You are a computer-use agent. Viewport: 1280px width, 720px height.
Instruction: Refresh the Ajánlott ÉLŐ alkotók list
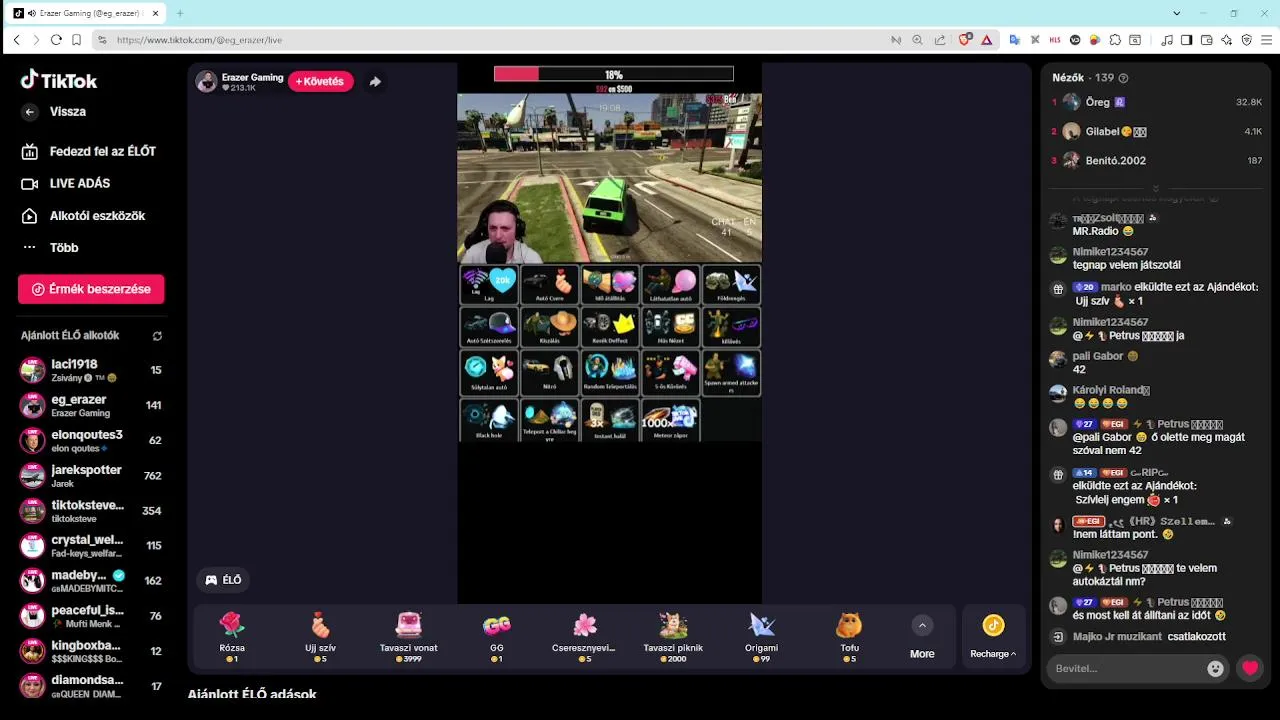157,336
